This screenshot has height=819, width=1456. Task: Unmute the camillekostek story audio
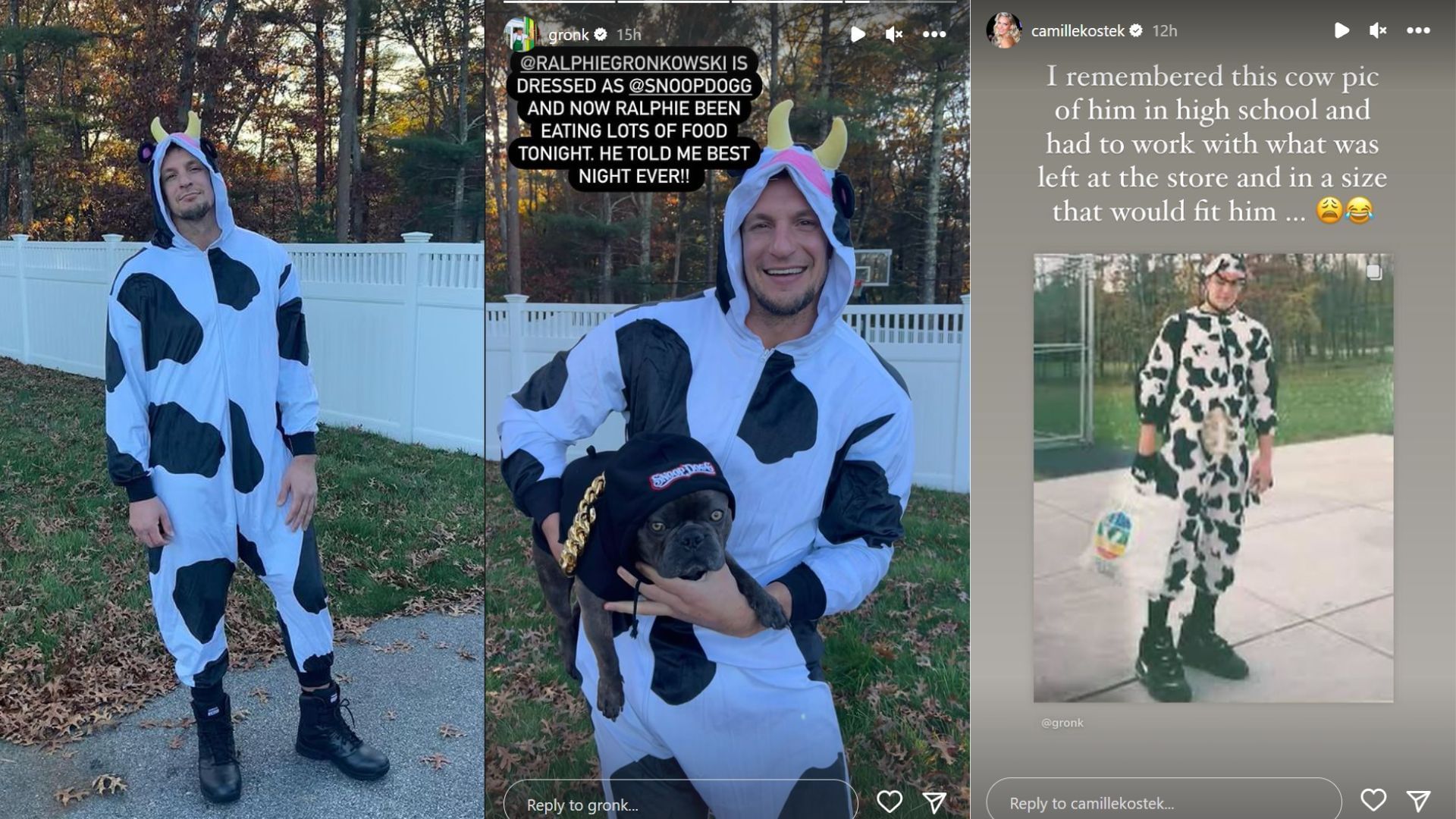coord(1379,30)
